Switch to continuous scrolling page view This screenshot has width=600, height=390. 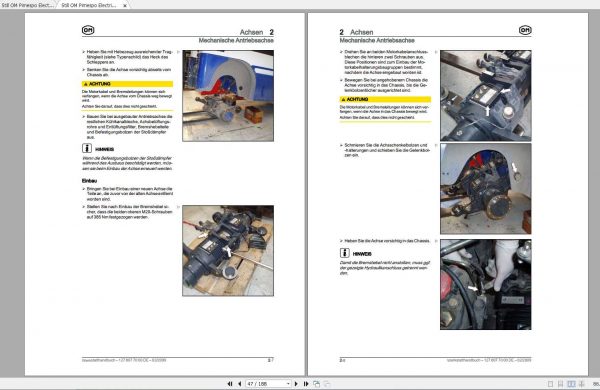tap(560, 383)
